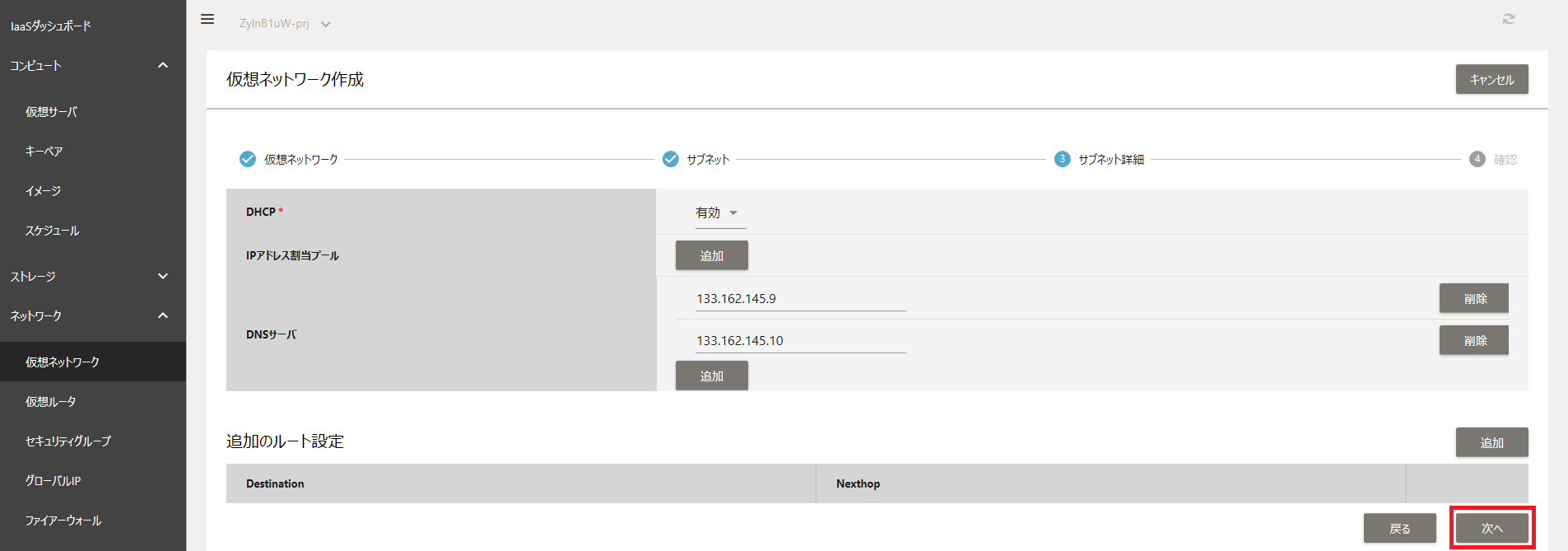The image size is (1568, 551).
Task: Delete DNS server 133.162.145.9
Action: pyautogui.click(x=1473, y=298)
